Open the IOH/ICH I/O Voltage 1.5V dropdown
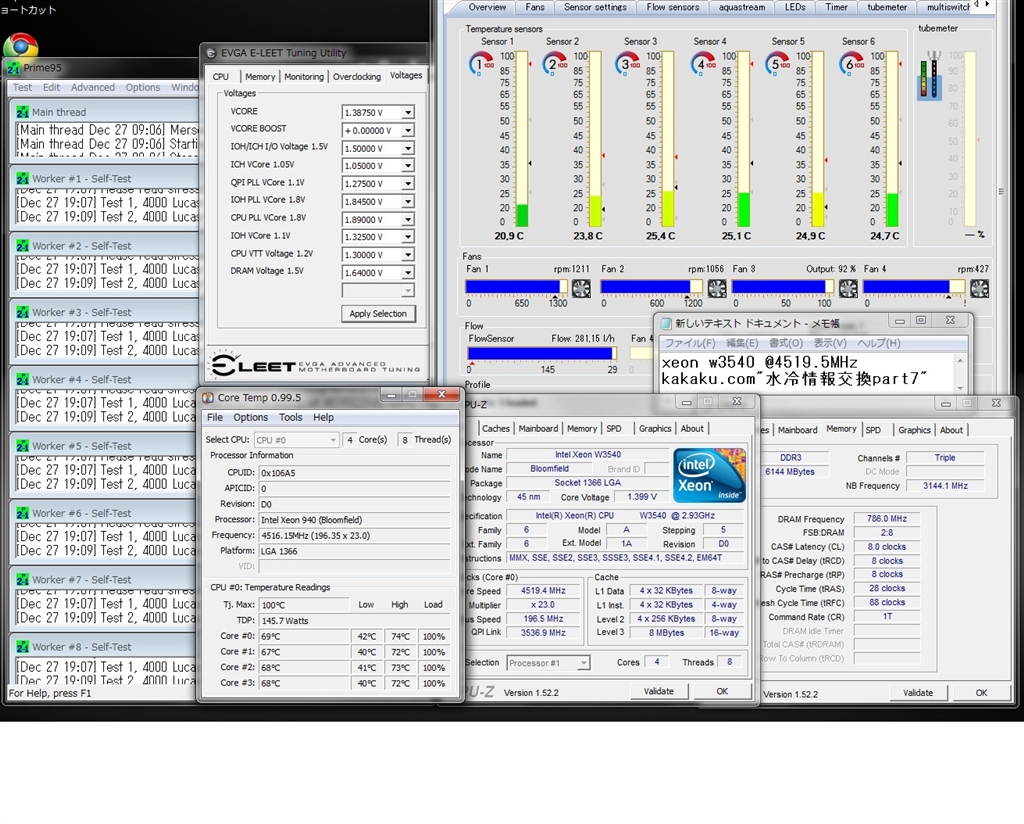1024x824 pixels. [x=408, y=148]
